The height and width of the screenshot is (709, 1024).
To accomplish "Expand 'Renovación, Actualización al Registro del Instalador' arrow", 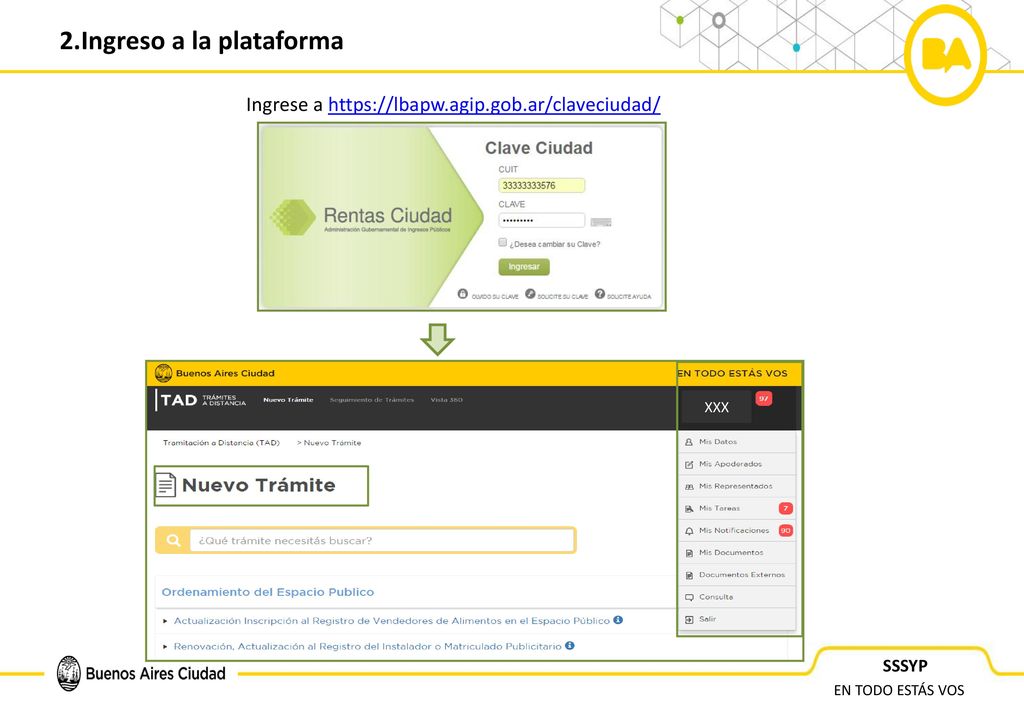I will [165, 646].
